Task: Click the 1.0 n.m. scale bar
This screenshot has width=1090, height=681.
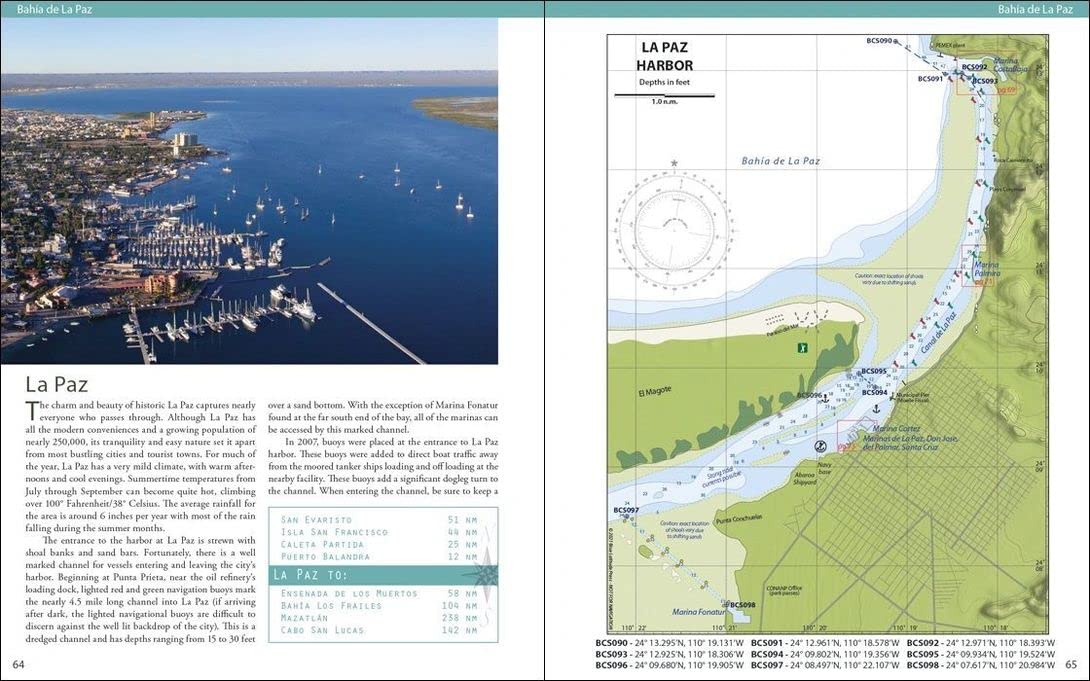Action: click(665, 95)
